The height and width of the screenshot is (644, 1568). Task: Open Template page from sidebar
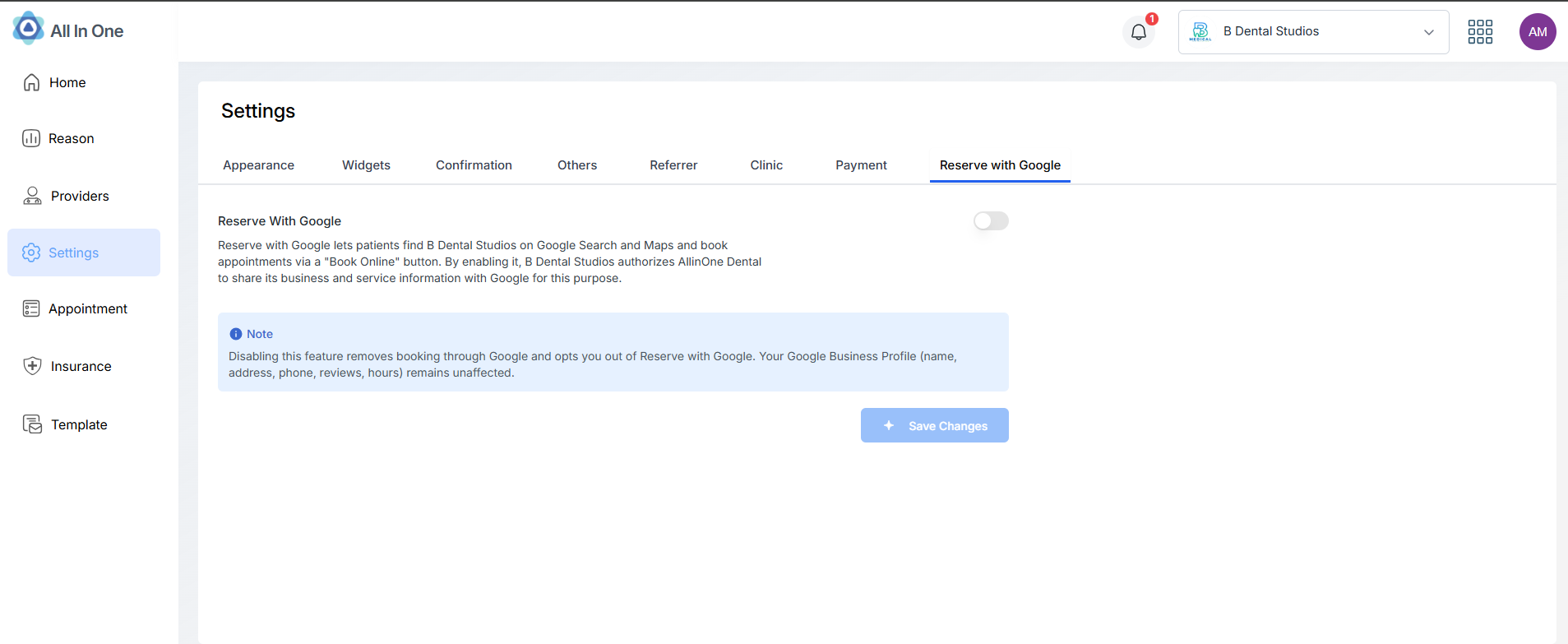click(x=79, y=424)
